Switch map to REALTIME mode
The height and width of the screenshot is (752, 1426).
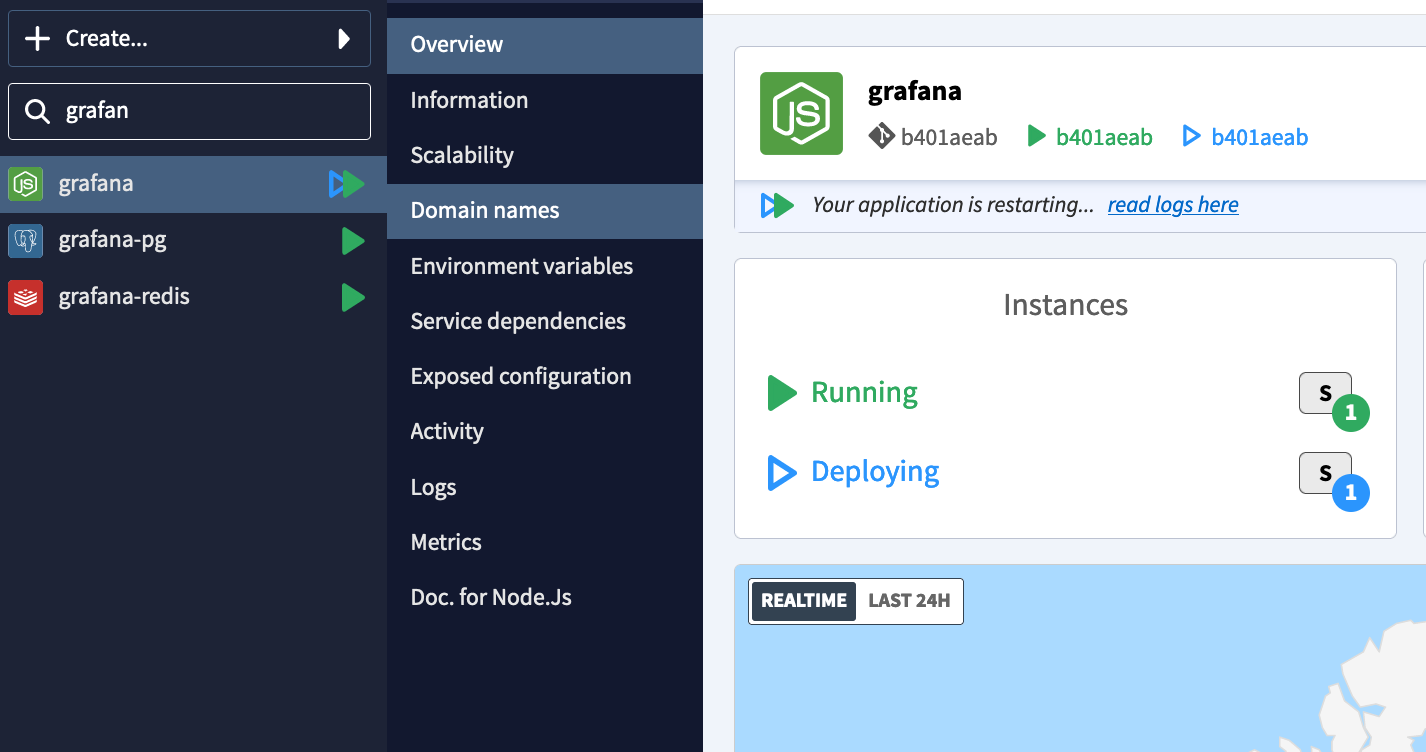tap(804, 601)
